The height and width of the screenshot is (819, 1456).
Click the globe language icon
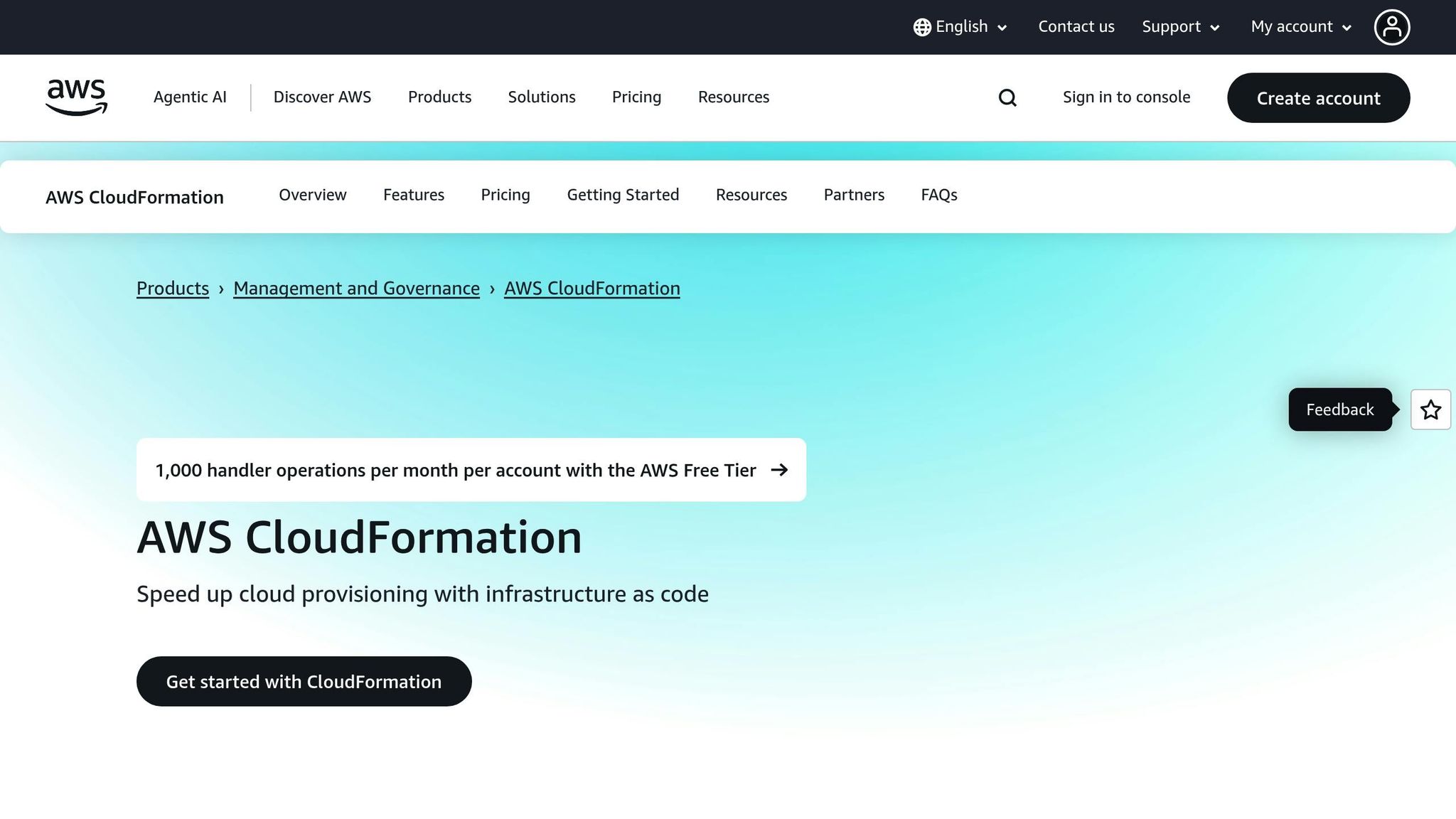(921, 26)
